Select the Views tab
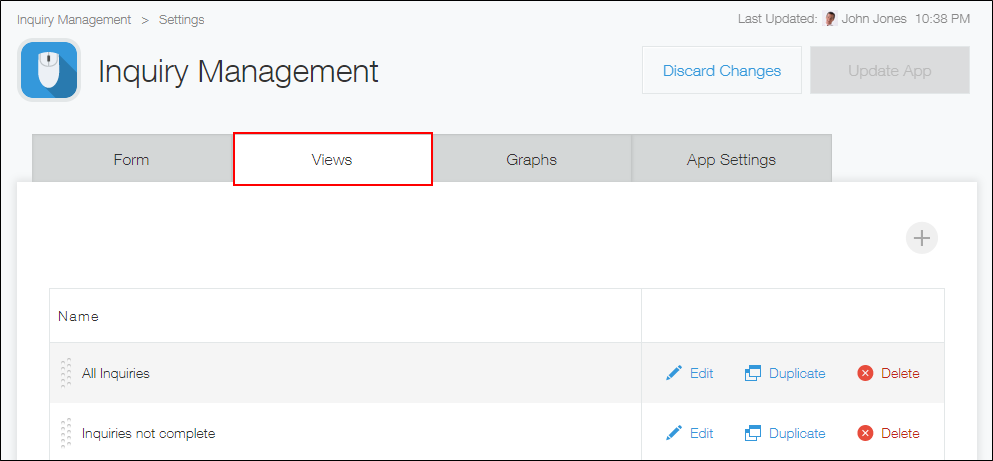The height and width of the screenshot is (461, 993). tap(332, 160)
